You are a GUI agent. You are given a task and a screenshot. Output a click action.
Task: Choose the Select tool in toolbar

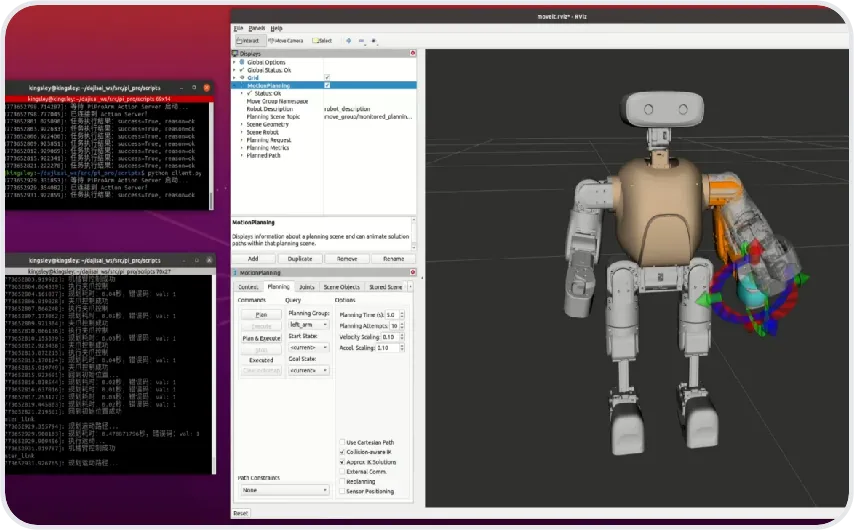click(x=322, y=41)
